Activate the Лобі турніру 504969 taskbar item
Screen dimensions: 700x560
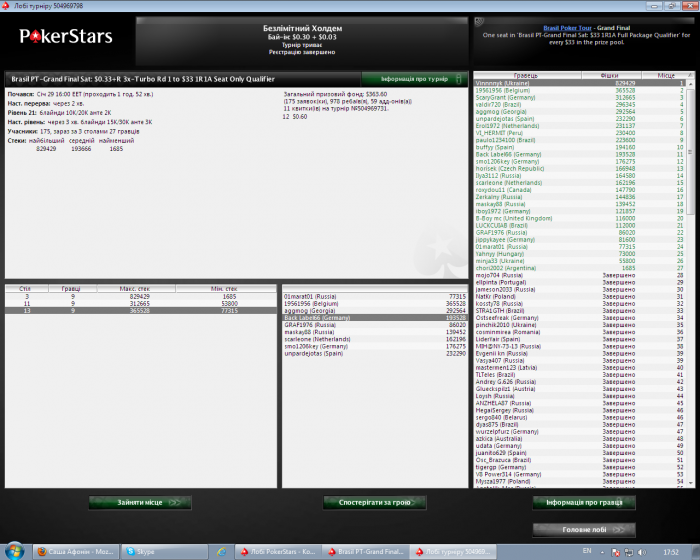(453, 552)
